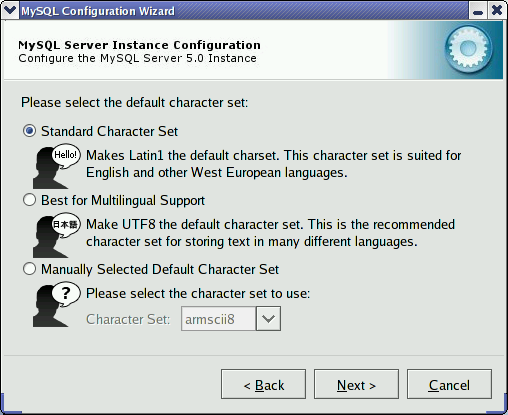The width and height of the screenshot is (508, 415).
Task: Click the Hello! speech bubble person icon
Action: click(56, 166)
